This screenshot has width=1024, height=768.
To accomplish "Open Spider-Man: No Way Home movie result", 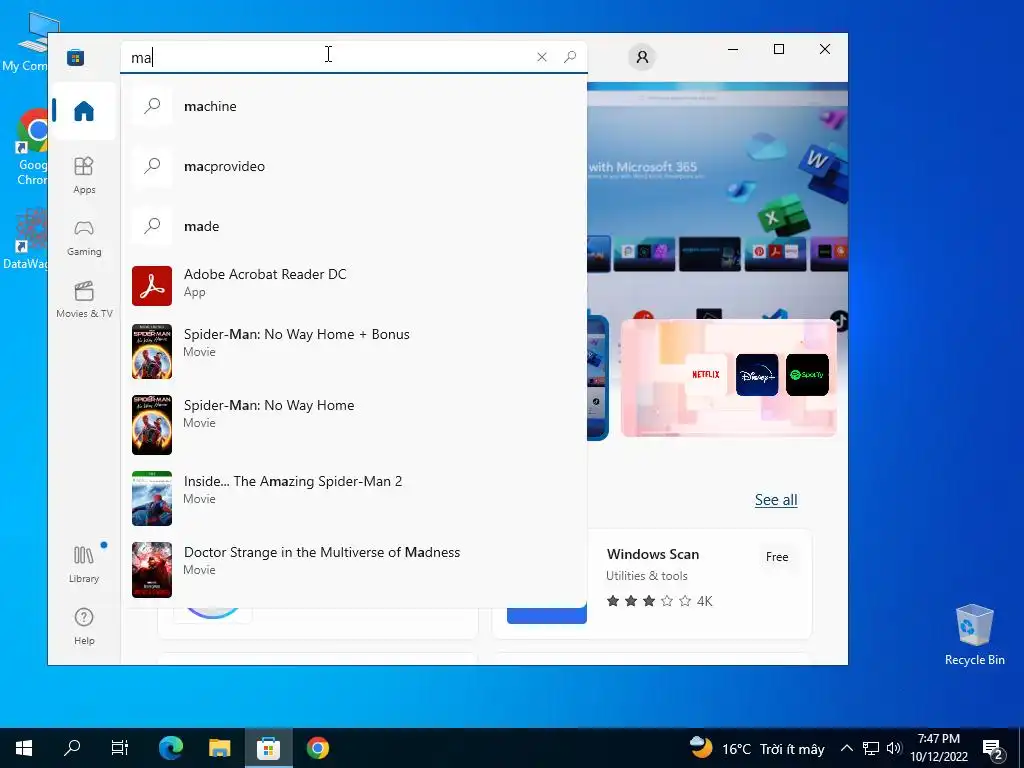I will tap(353, 424).
